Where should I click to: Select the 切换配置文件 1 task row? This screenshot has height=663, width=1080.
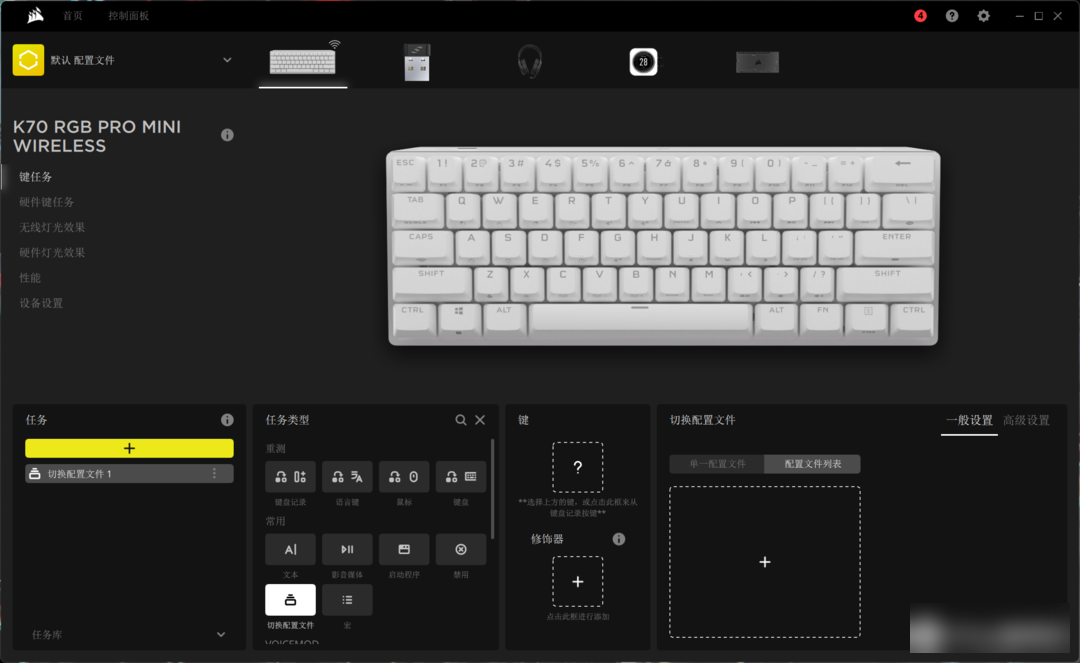point(129,474)
